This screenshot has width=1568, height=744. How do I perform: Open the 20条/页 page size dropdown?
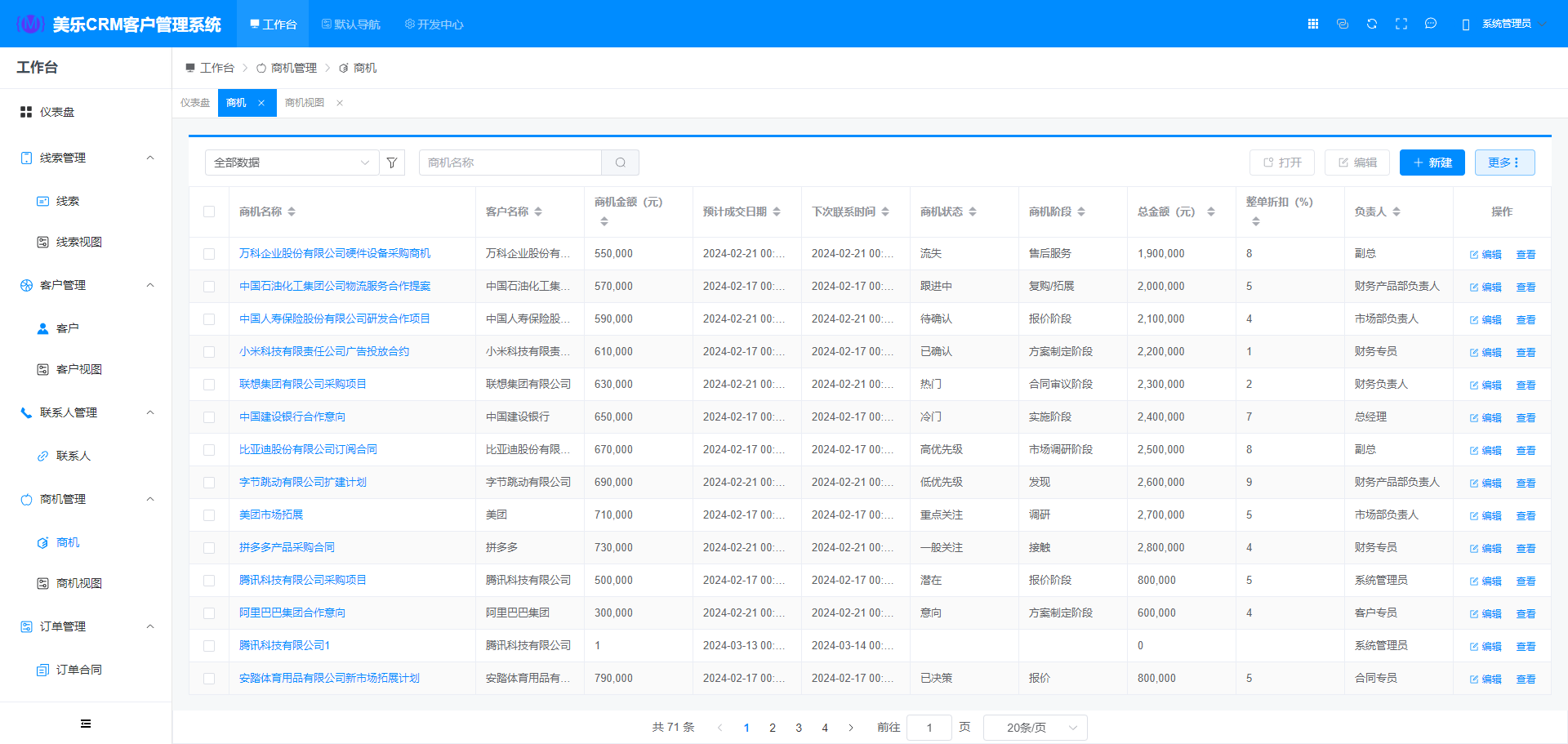coord(1035,728)
